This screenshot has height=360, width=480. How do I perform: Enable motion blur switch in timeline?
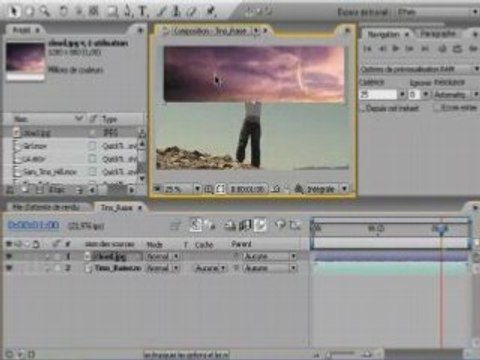pyautogui.click(x=260, y=225)
